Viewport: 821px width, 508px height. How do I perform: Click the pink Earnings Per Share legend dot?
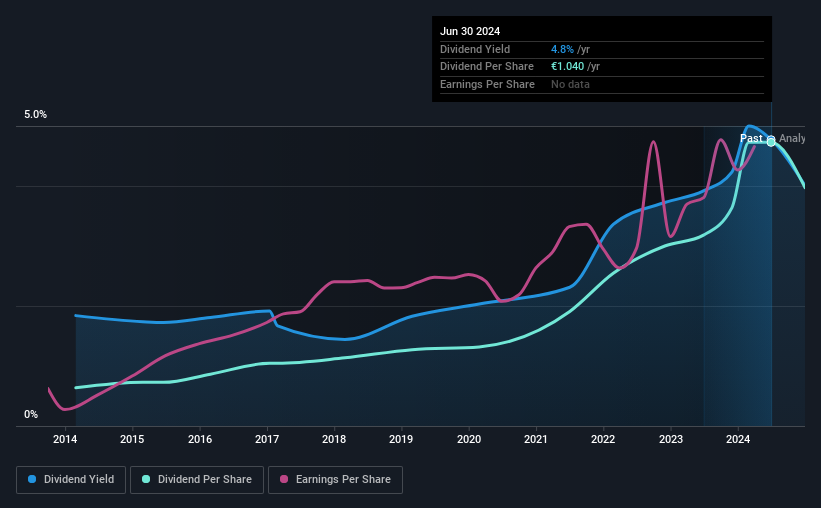(x=284, y=479)
